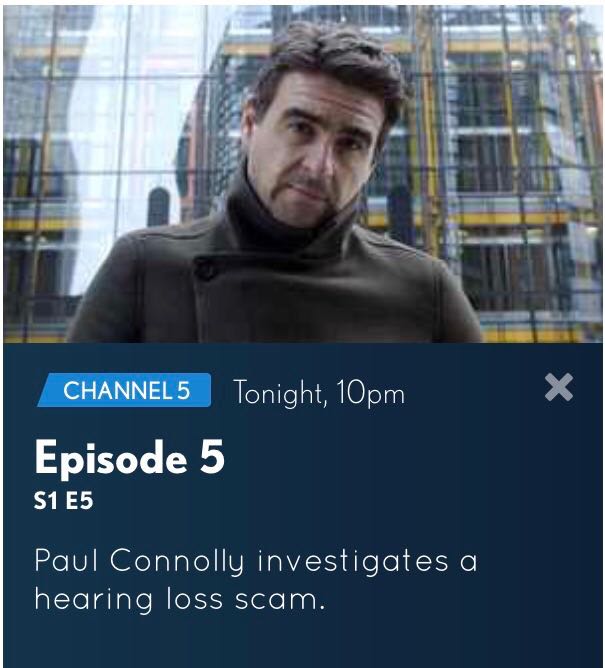Screen dimensions: 605x668
Task: Select the S1 E5 label
Action: pos(63,501)
